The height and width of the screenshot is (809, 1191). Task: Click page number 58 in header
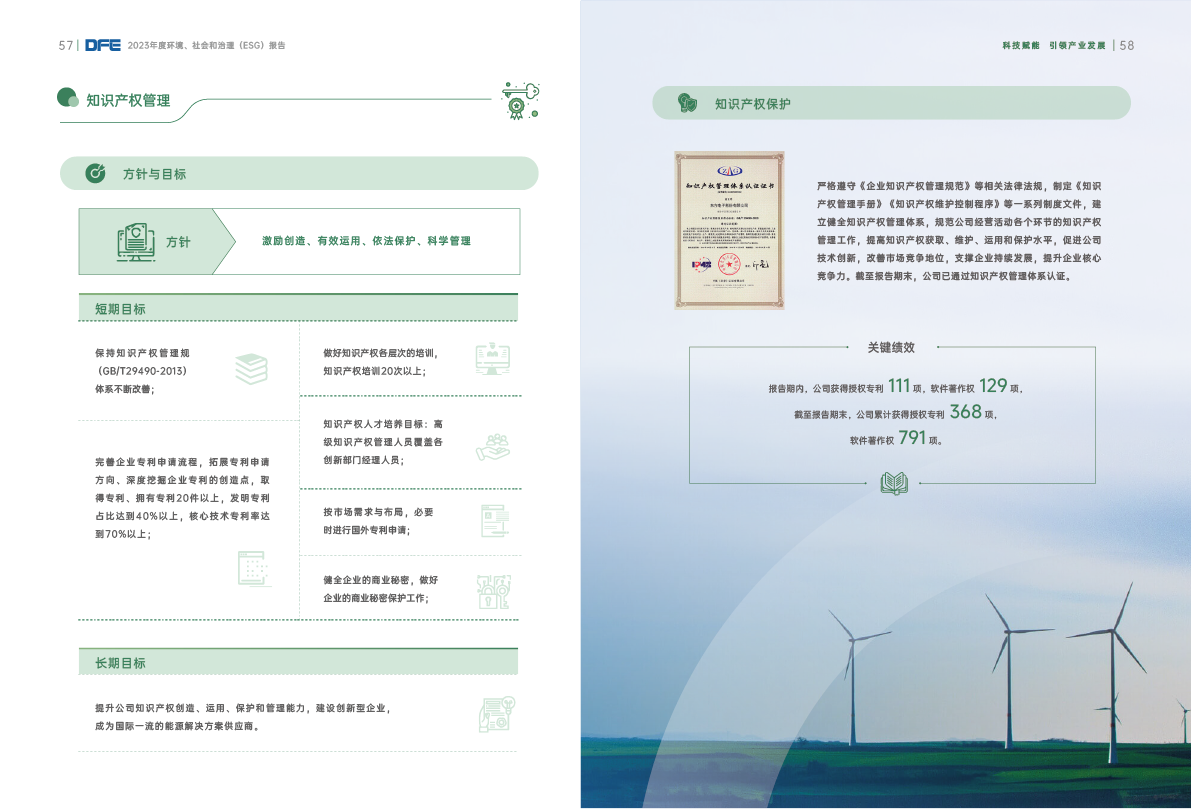(1127, 45)
